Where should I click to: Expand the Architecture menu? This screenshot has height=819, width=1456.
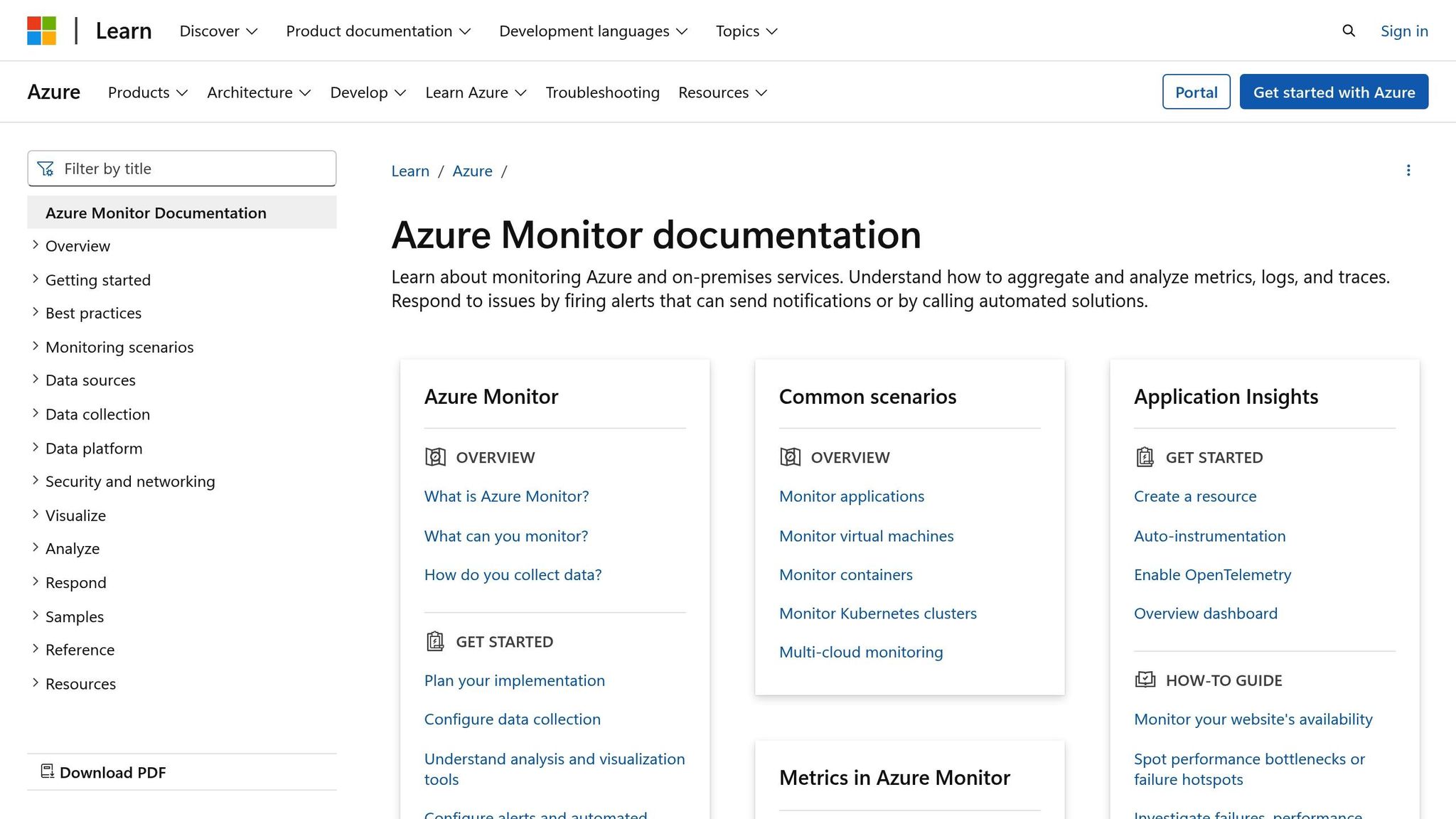259,92
